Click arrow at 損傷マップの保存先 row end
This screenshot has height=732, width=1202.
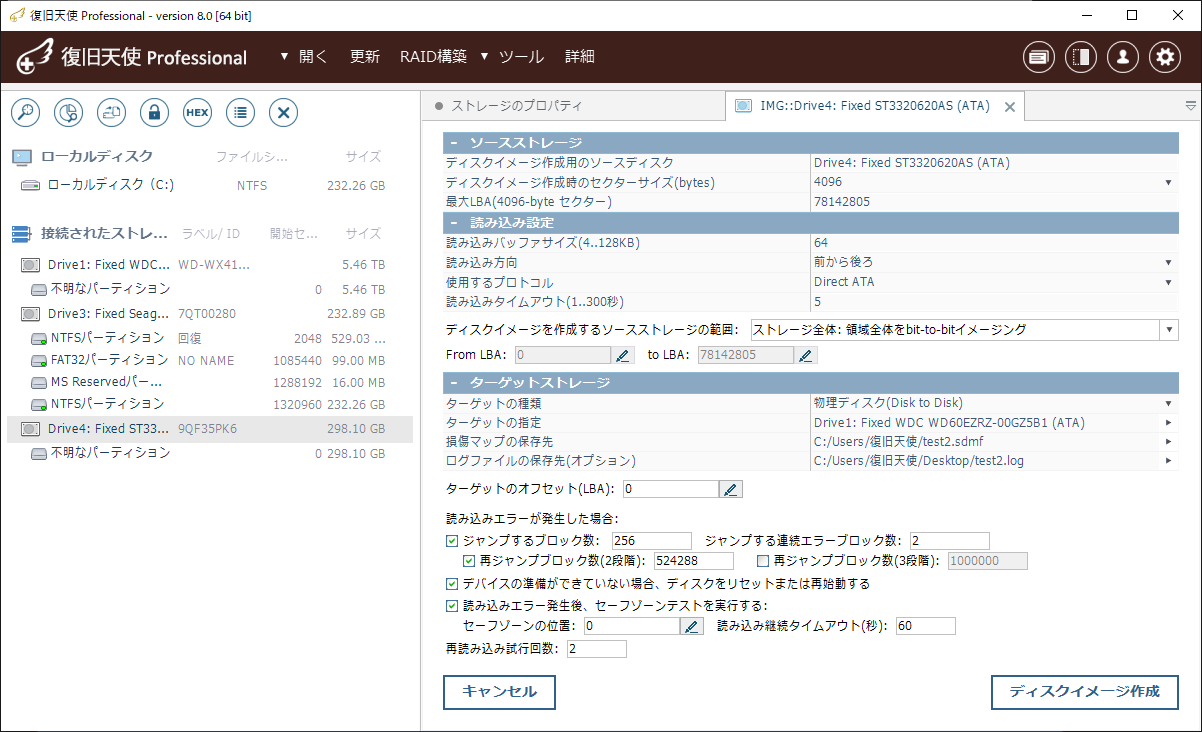click(x=1168, y=442)
